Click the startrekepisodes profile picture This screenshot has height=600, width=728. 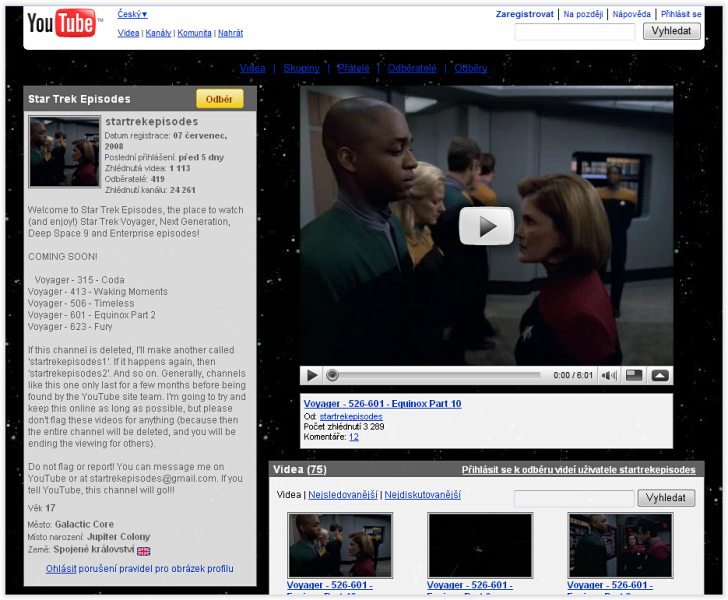click(65, 152)
